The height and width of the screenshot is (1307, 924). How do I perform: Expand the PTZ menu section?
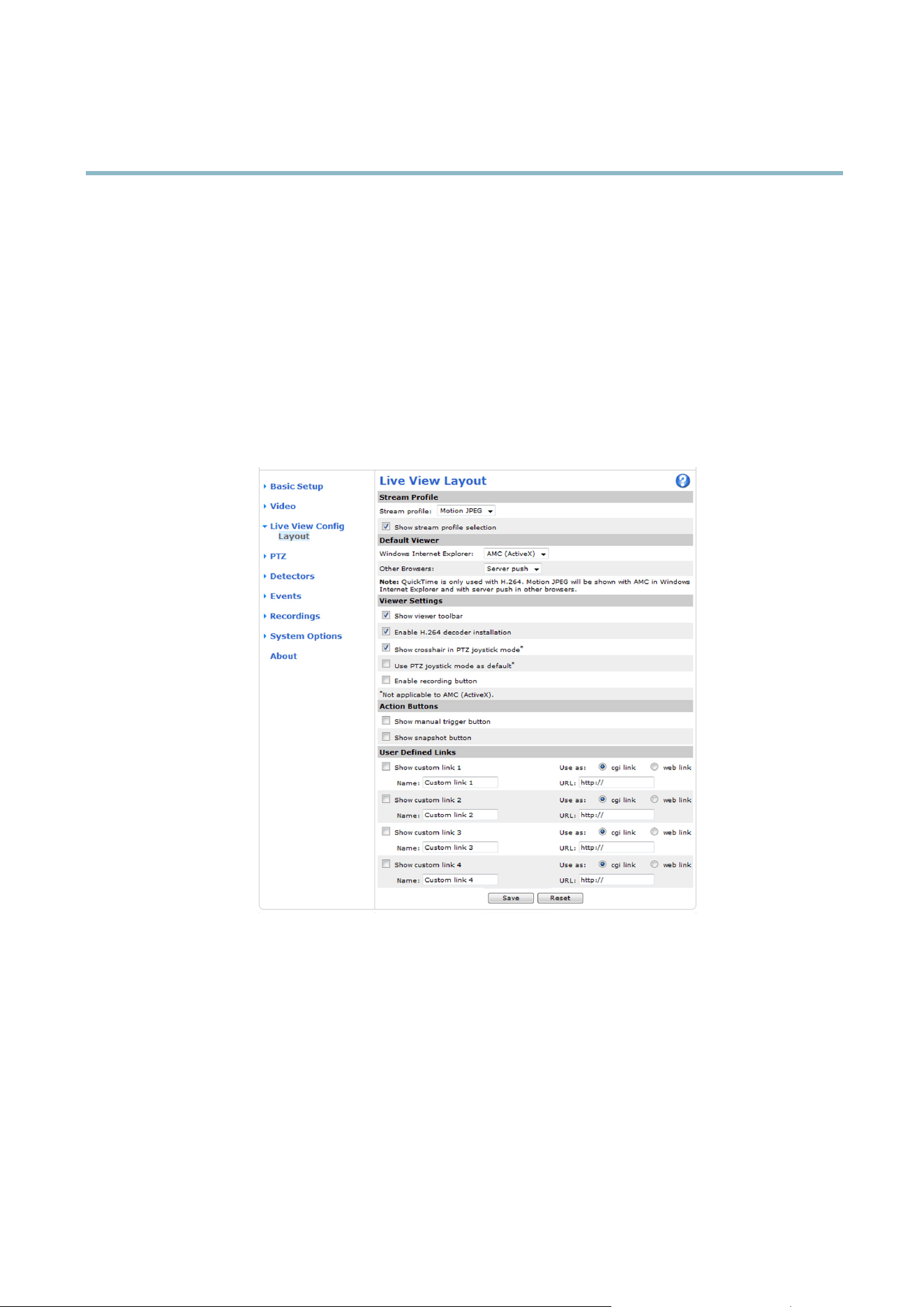tap(278, 556)
